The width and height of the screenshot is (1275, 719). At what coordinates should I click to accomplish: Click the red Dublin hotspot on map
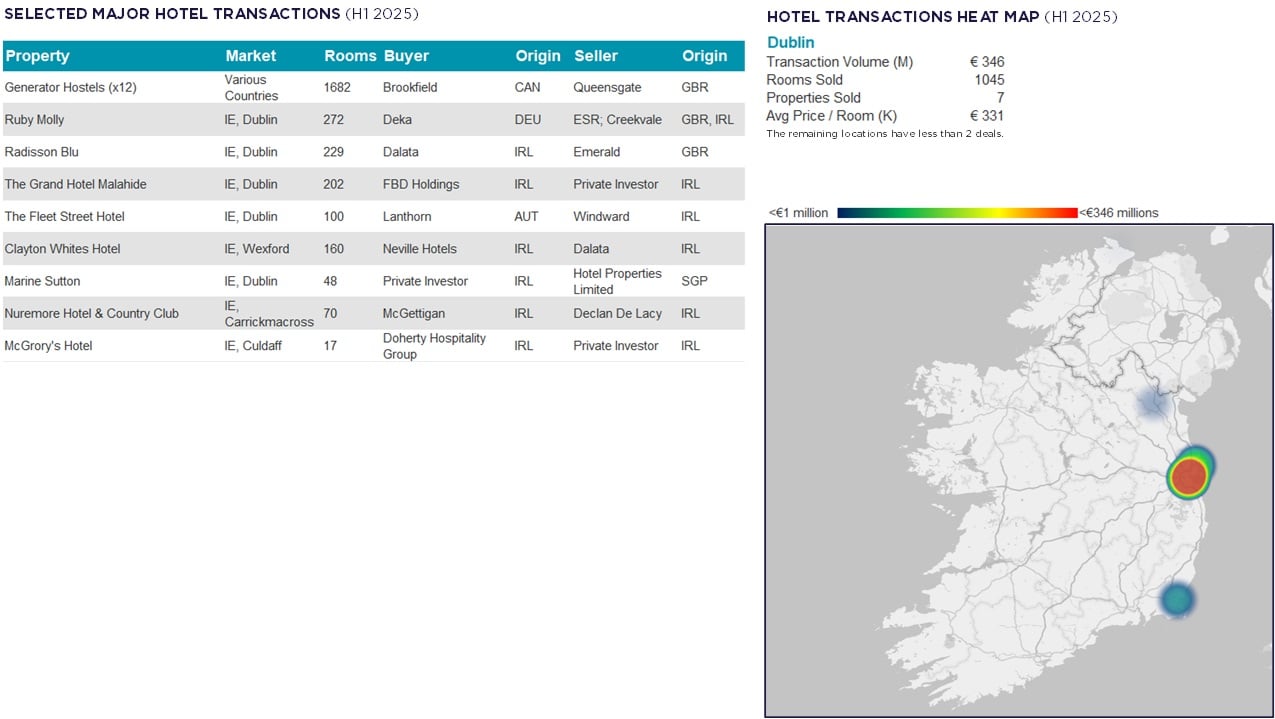tap(1188, 478)
